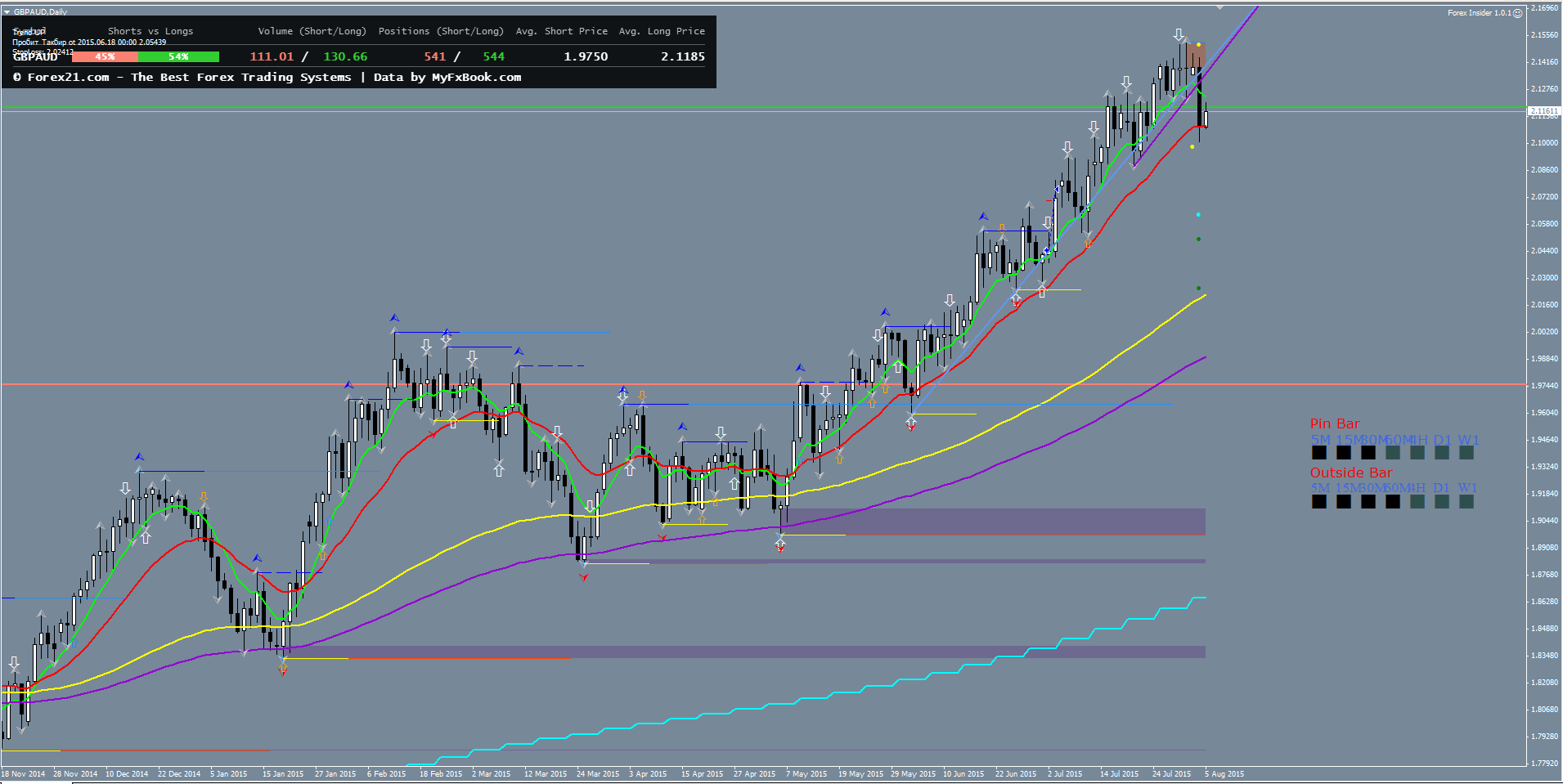Click the long volume value 130.66
The width and height of the screenshot is (1563, 784).
pos(345,56)
